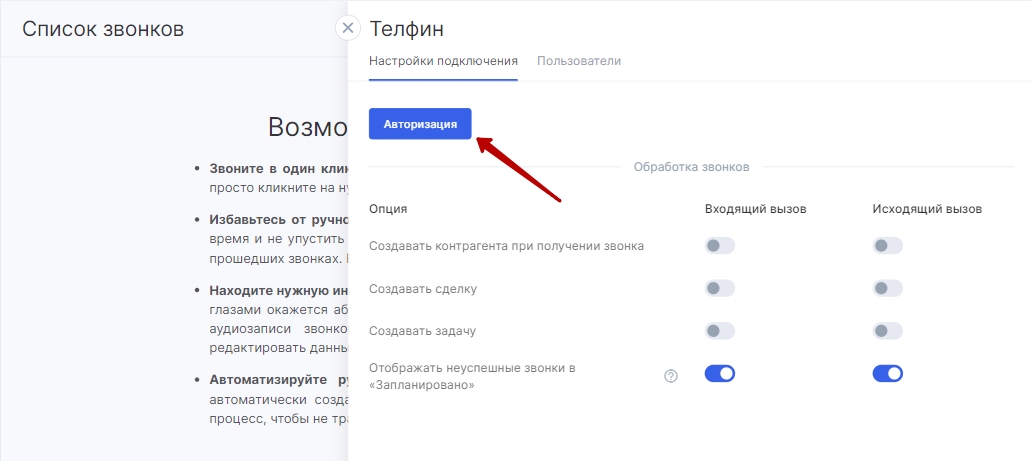Click the Звоните в один клик bullet text
Image resolution: width=1031 pixels, height=461 pixels.
click(278, 168)
